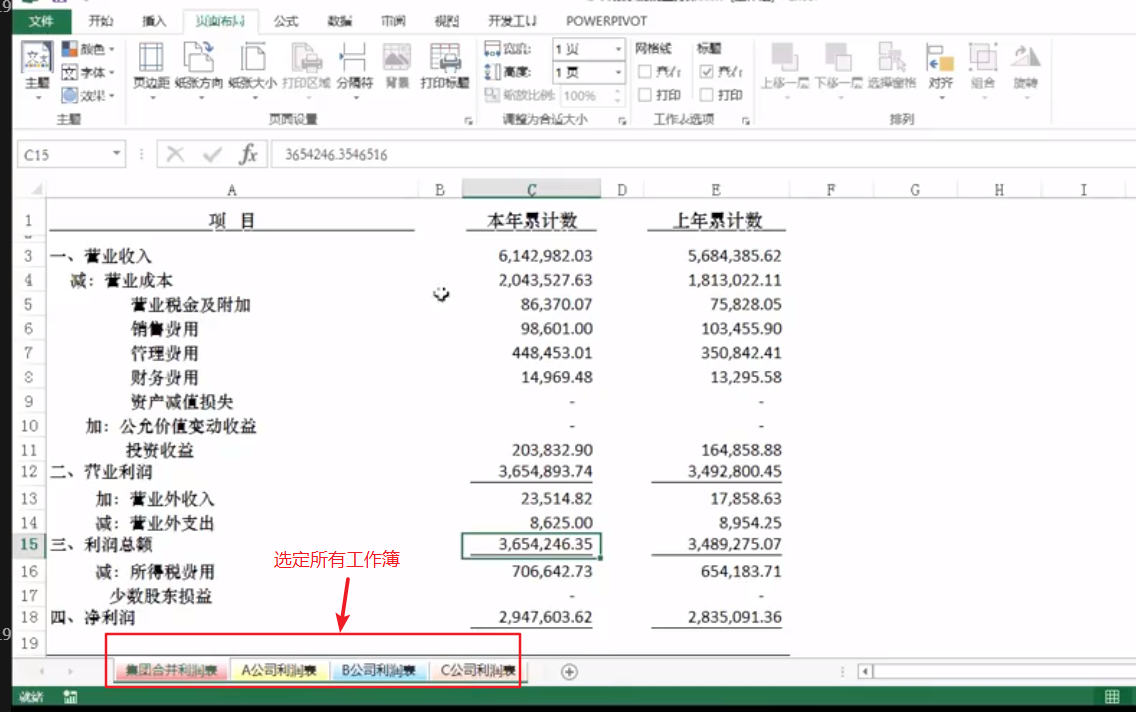Open the Margins (页边距) tool

click(x=150, y=65)
